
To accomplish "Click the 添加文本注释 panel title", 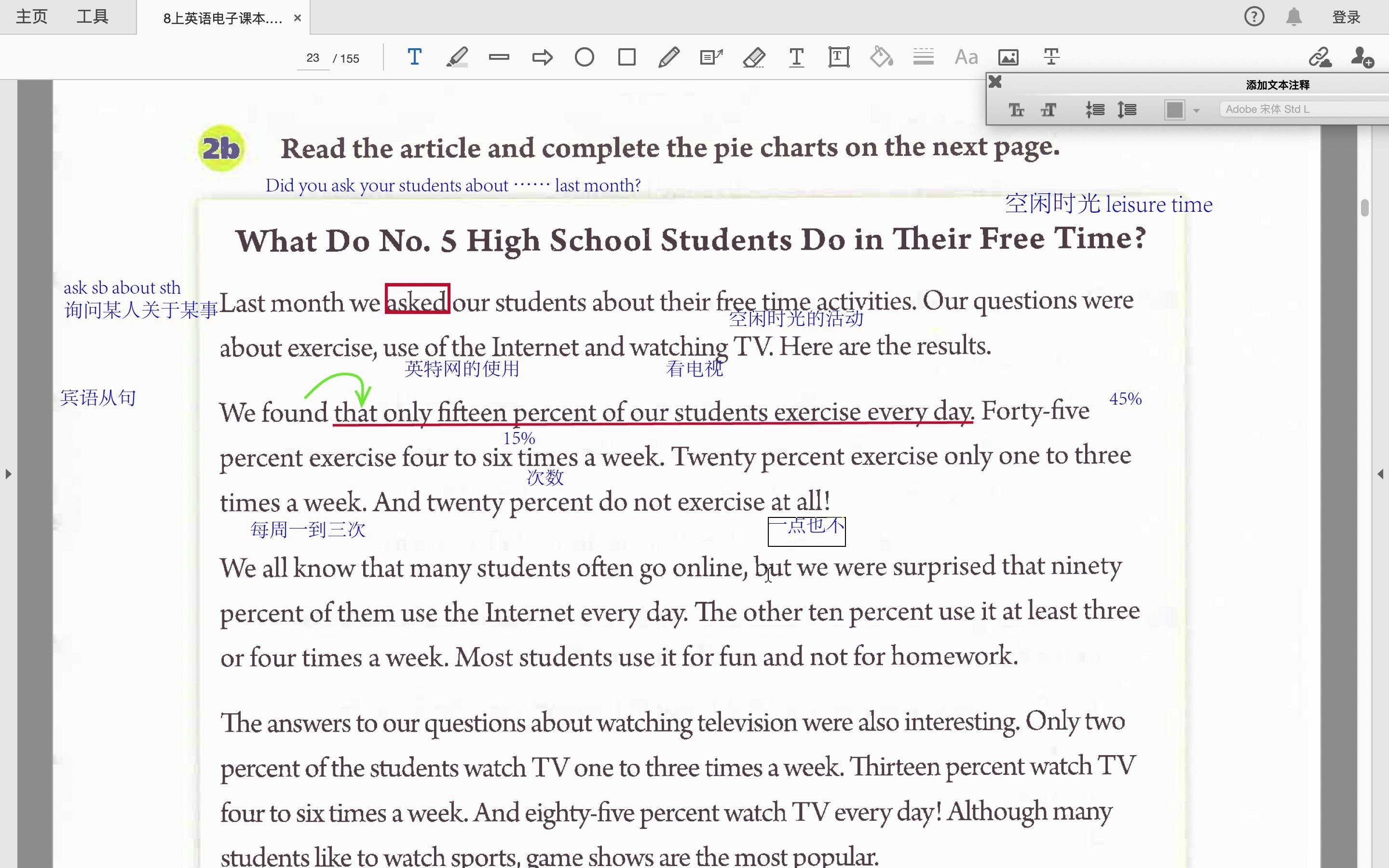I will [x=1278, y=85].
